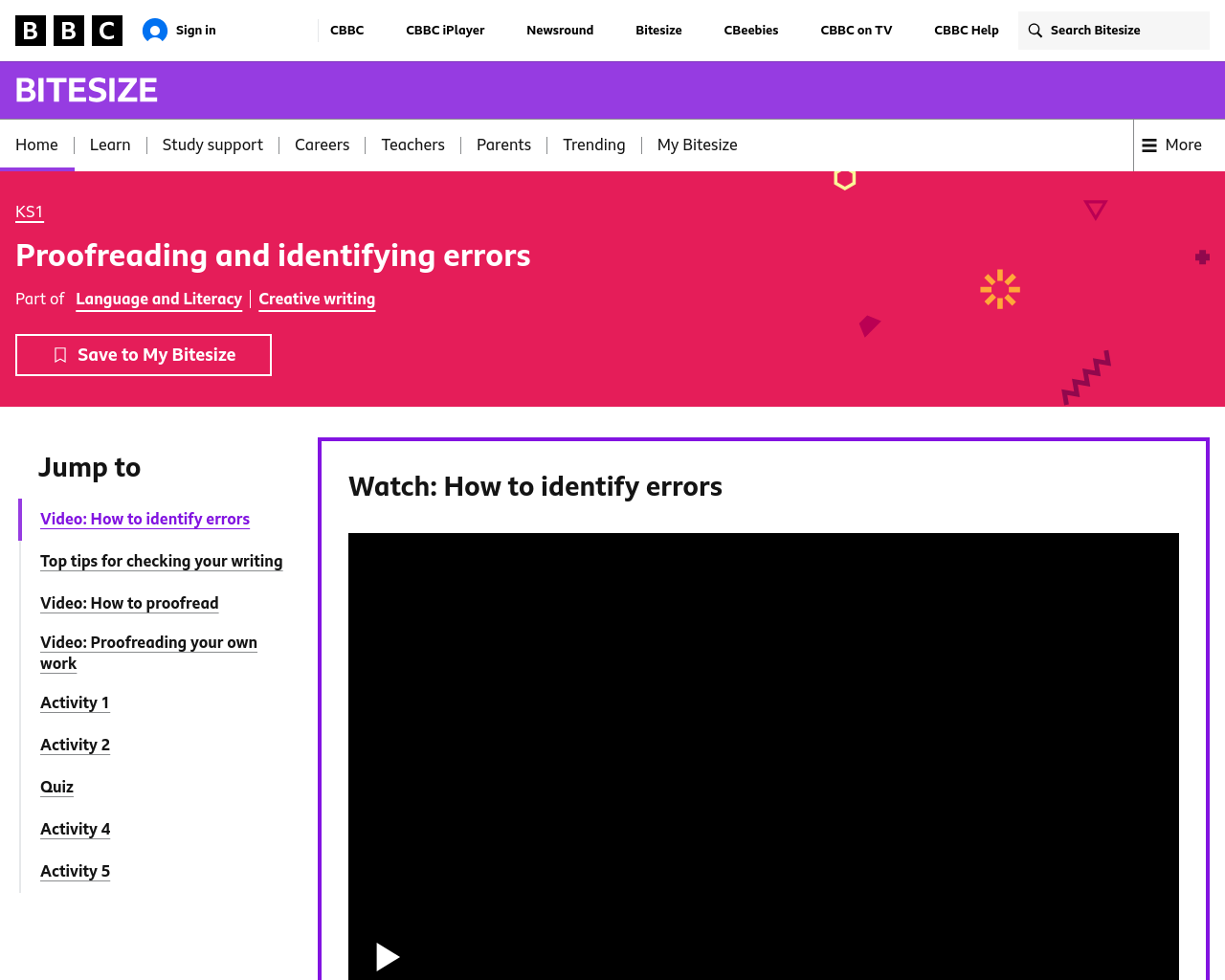Click the 'Jump to' heading
The height and width of the screenshot is (980, 1225).
pos(89,467)
